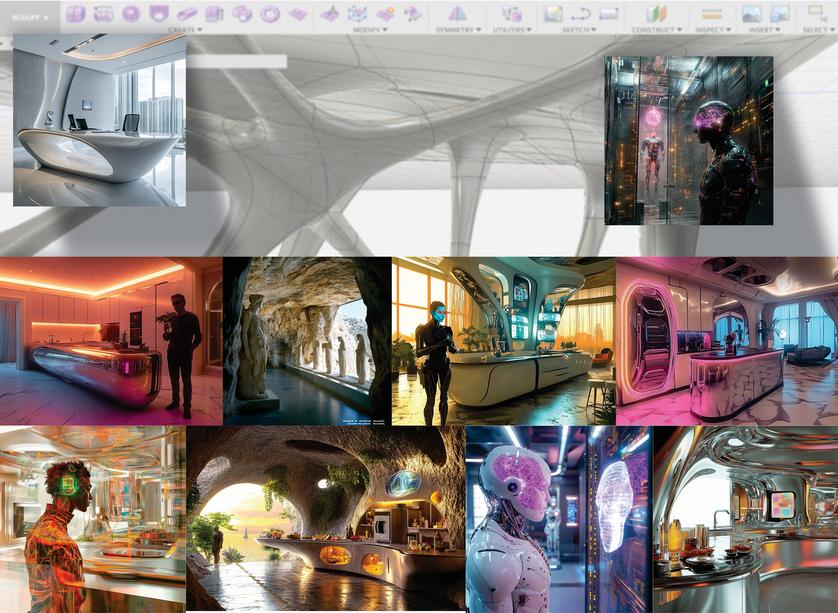Image resolution: width=838 pixels, height=613 pixels.
Task: Click the Create Sketch icon
Action: [x=553, y=13]
